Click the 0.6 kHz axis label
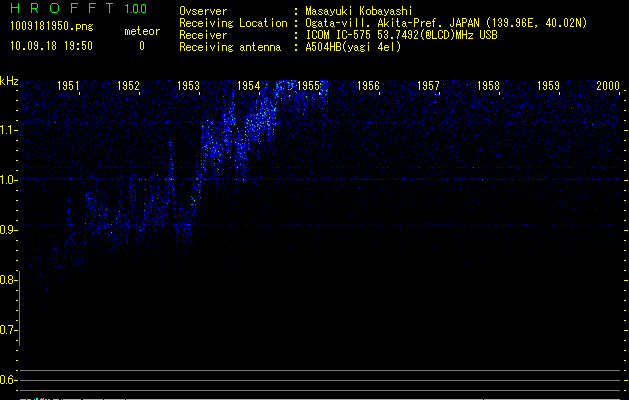This screenshot has width=629, height=400. (x=8, y=380)
